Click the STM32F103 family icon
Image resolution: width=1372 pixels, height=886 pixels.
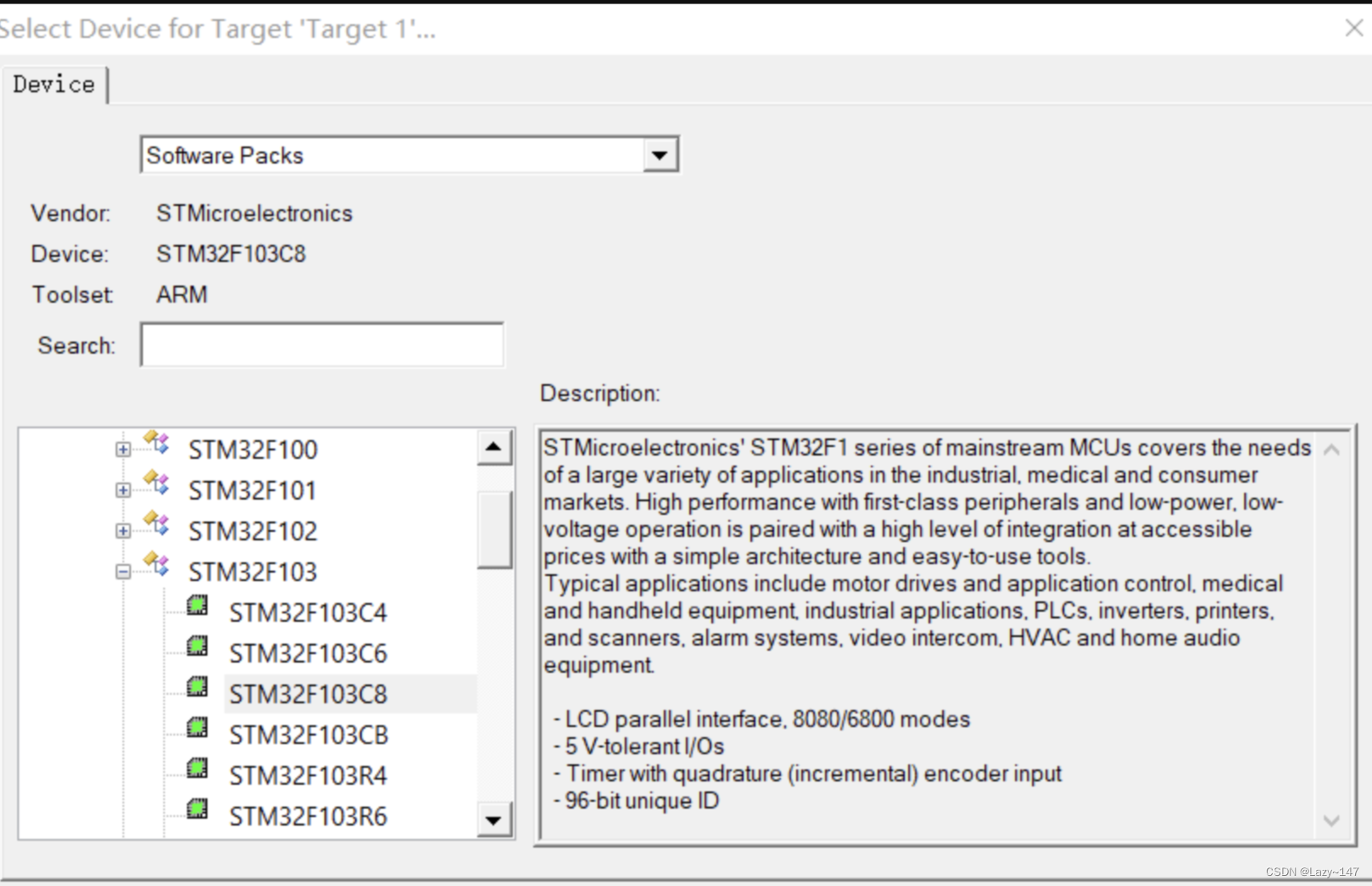[156, 564]
